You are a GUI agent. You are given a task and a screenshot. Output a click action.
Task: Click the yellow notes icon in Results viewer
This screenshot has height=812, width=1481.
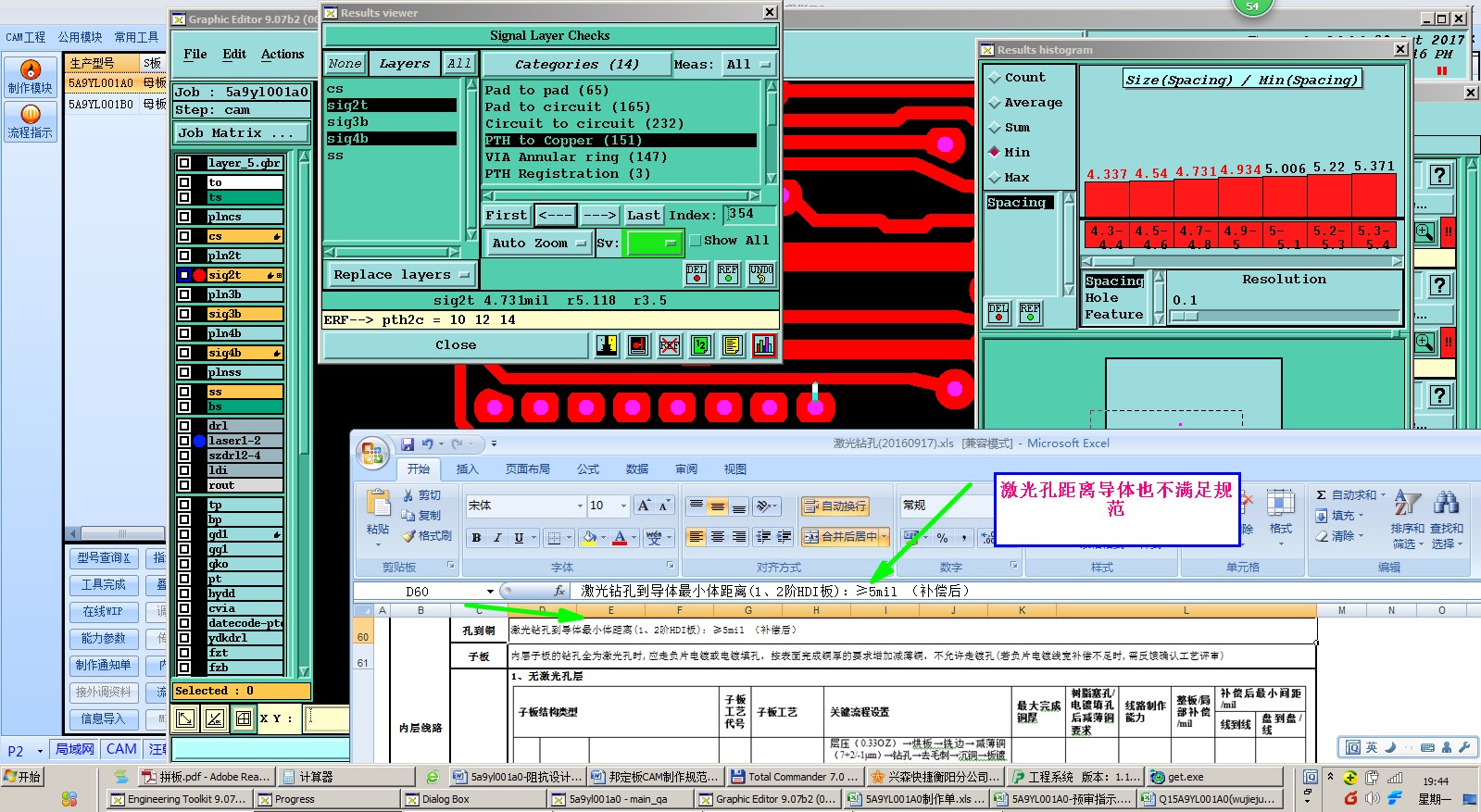coord(733,345)
